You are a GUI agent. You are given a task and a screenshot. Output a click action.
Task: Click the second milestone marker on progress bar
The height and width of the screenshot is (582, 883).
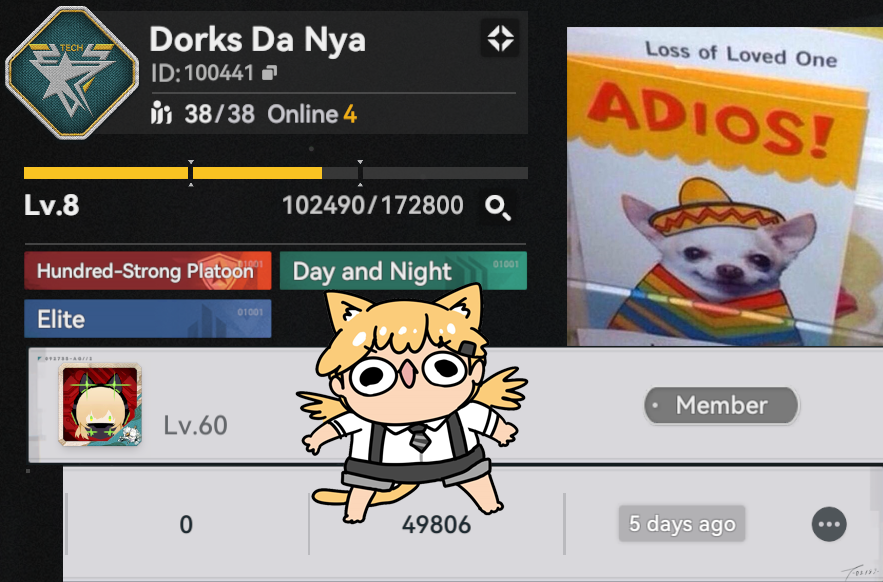click(360, 172)
